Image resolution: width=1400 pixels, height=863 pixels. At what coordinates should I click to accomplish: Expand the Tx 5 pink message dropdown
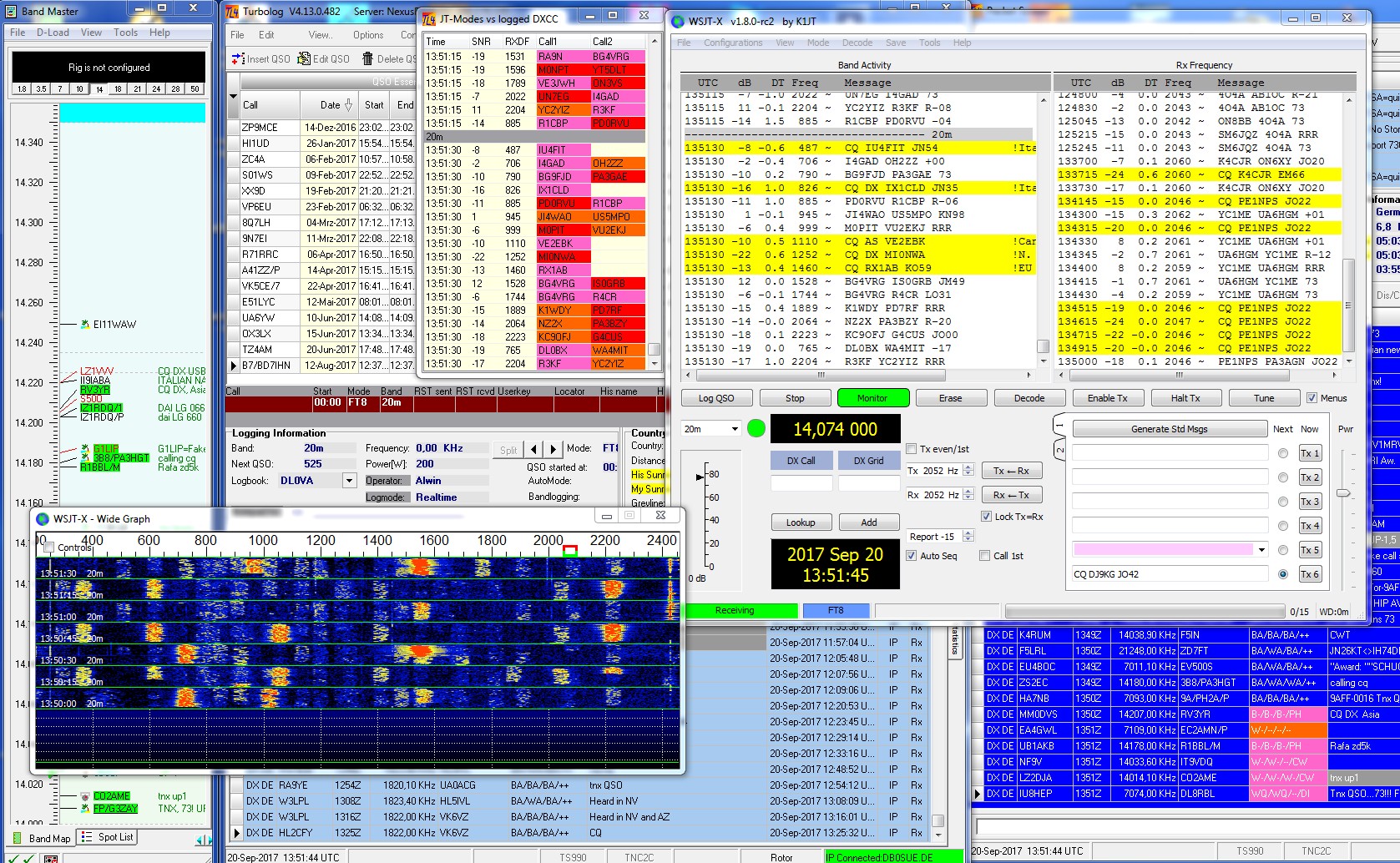pyautogui.click(x=1261, y=549)
